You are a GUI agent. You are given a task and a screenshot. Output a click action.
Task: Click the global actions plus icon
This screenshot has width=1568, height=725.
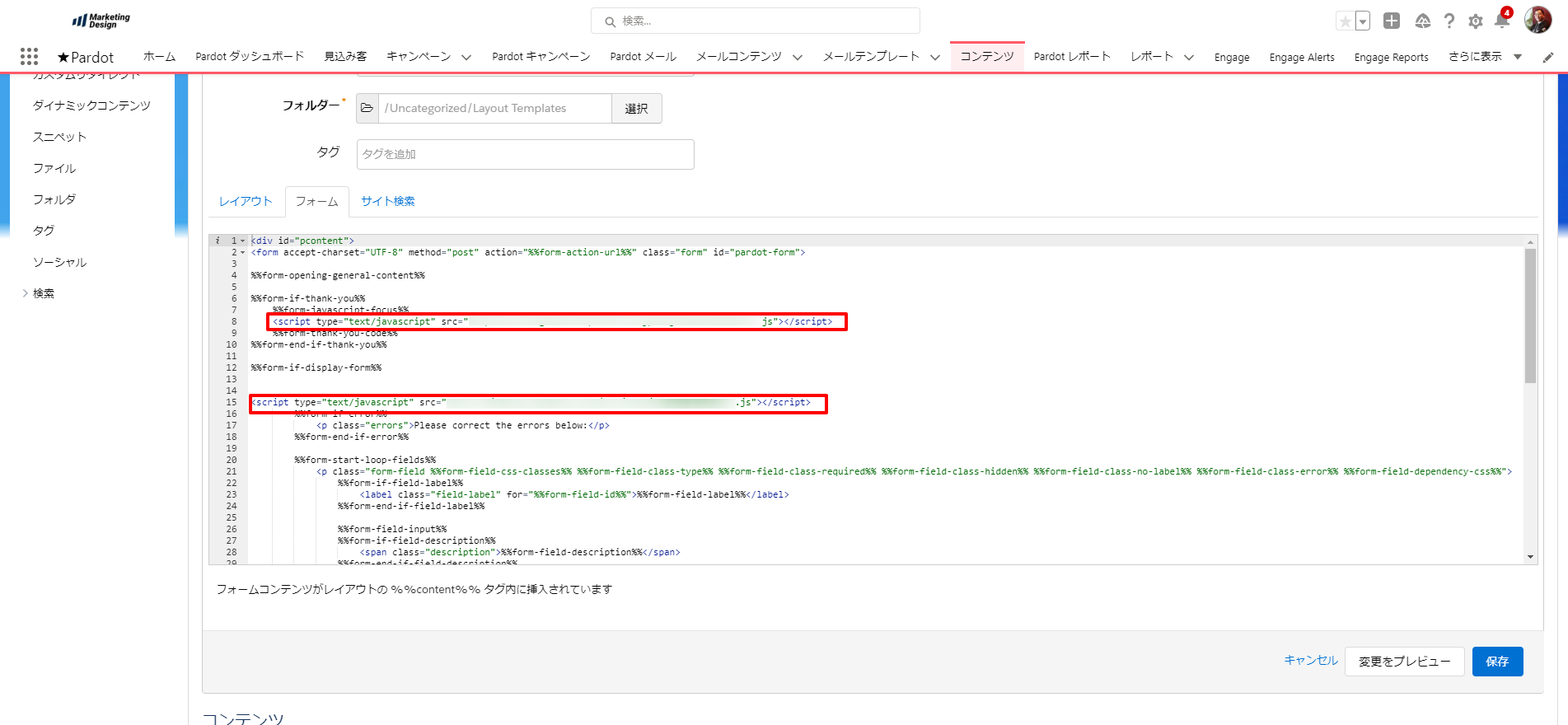1392,21
